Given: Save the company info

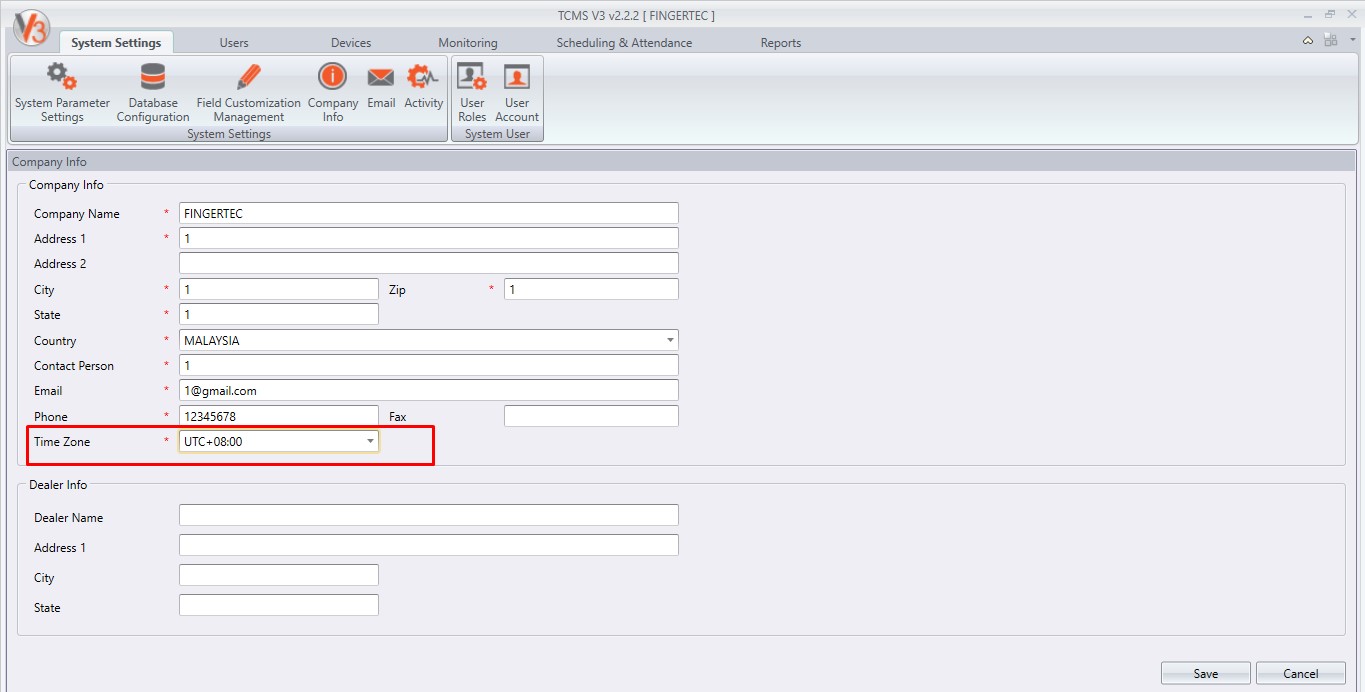Looking at the screenshot, I should (1206, 673).
